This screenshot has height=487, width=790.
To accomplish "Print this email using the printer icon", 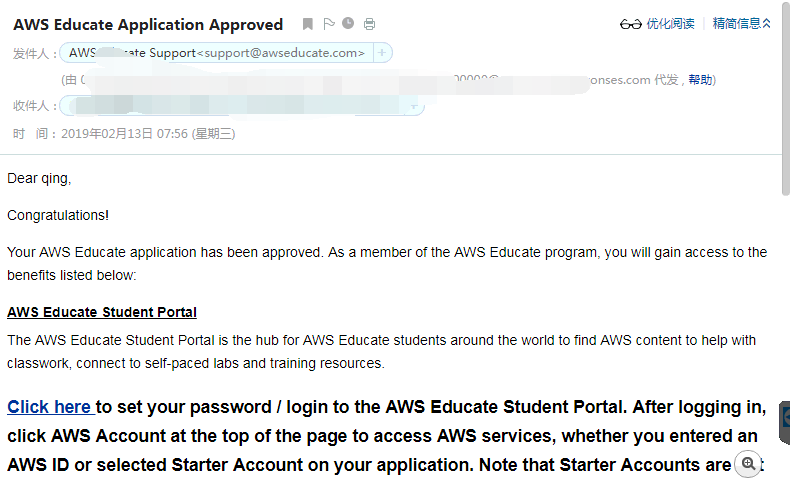I will [370, 24].
